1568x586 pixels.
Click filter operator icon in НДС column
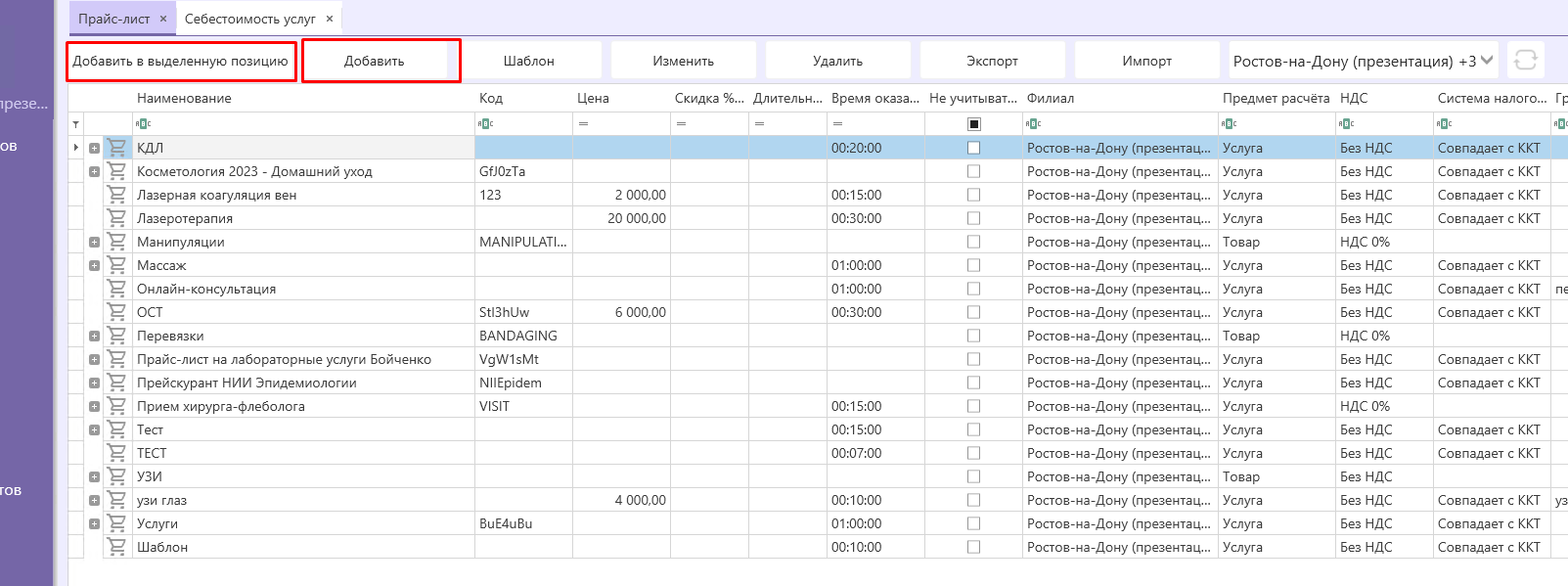[1346, 124]
